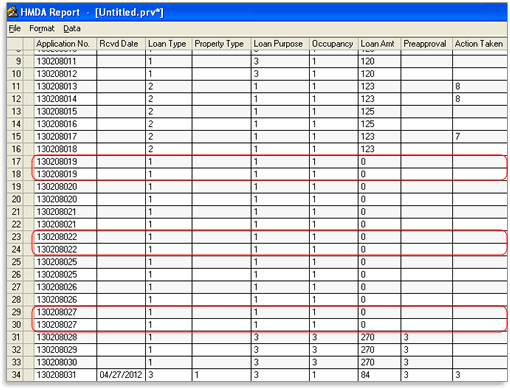
Task: Open the File menu
Action: [x=15, y=29]
